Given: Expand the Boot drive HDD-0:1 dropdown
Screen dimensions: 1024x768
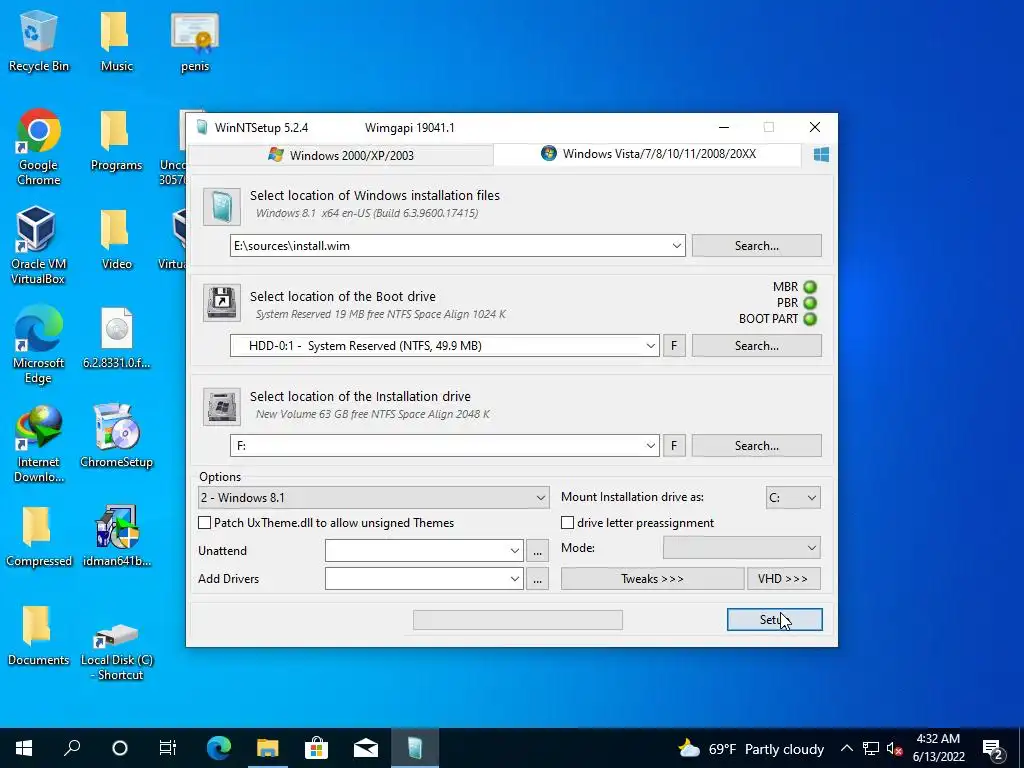Looking at the screenshot, I should (x=650, y=345).
